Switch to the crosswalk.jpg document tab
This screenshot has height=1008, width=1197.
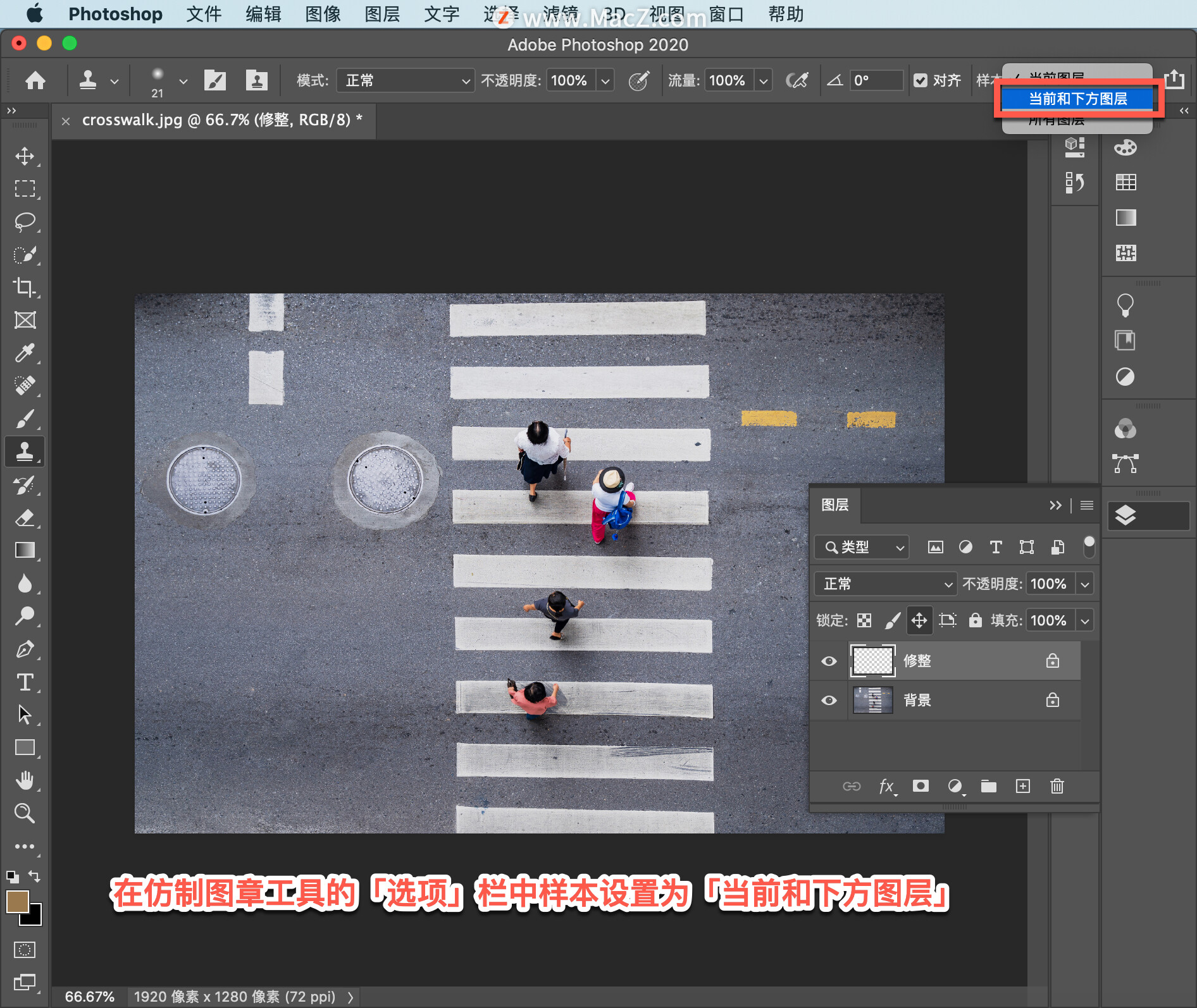click(221, 120)
